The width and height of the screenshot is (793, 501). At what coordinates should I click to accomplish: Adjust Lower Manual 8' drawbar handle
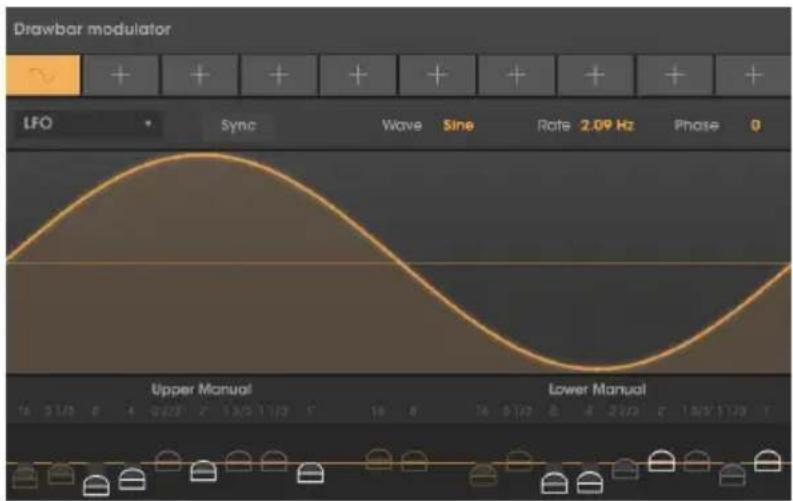(x=554, y=483)
